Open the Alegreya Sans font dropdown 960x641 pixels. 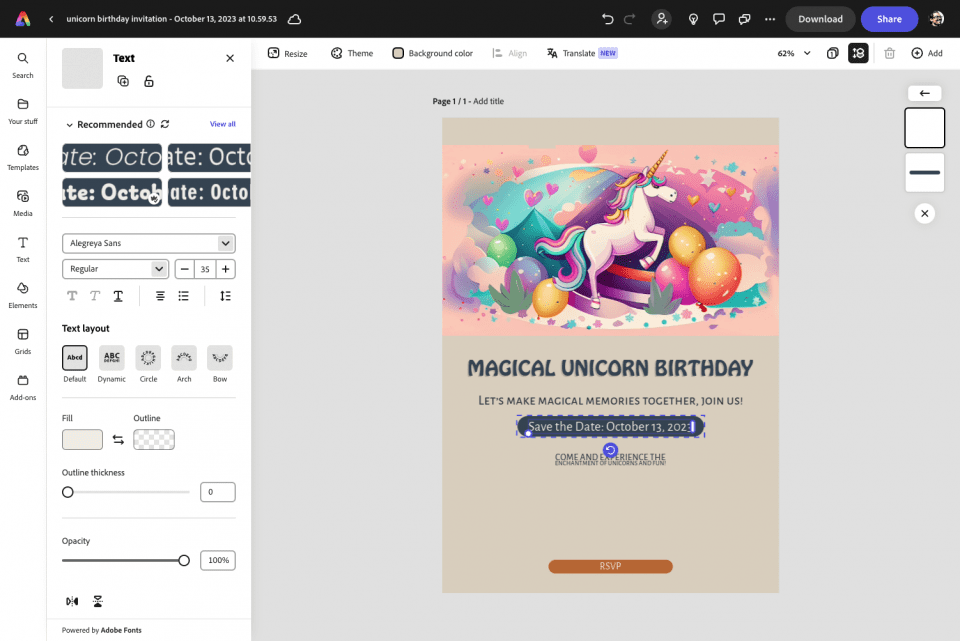pyautogui.click(x=148, y=243)
